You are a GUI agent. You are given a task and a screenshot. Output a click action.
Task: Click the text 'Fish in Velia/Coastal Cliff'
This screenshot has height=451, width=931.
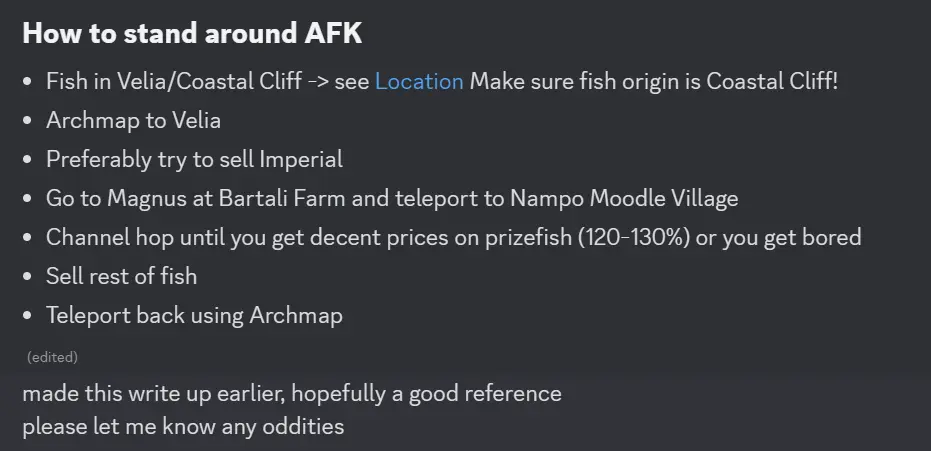click(174, 81)
